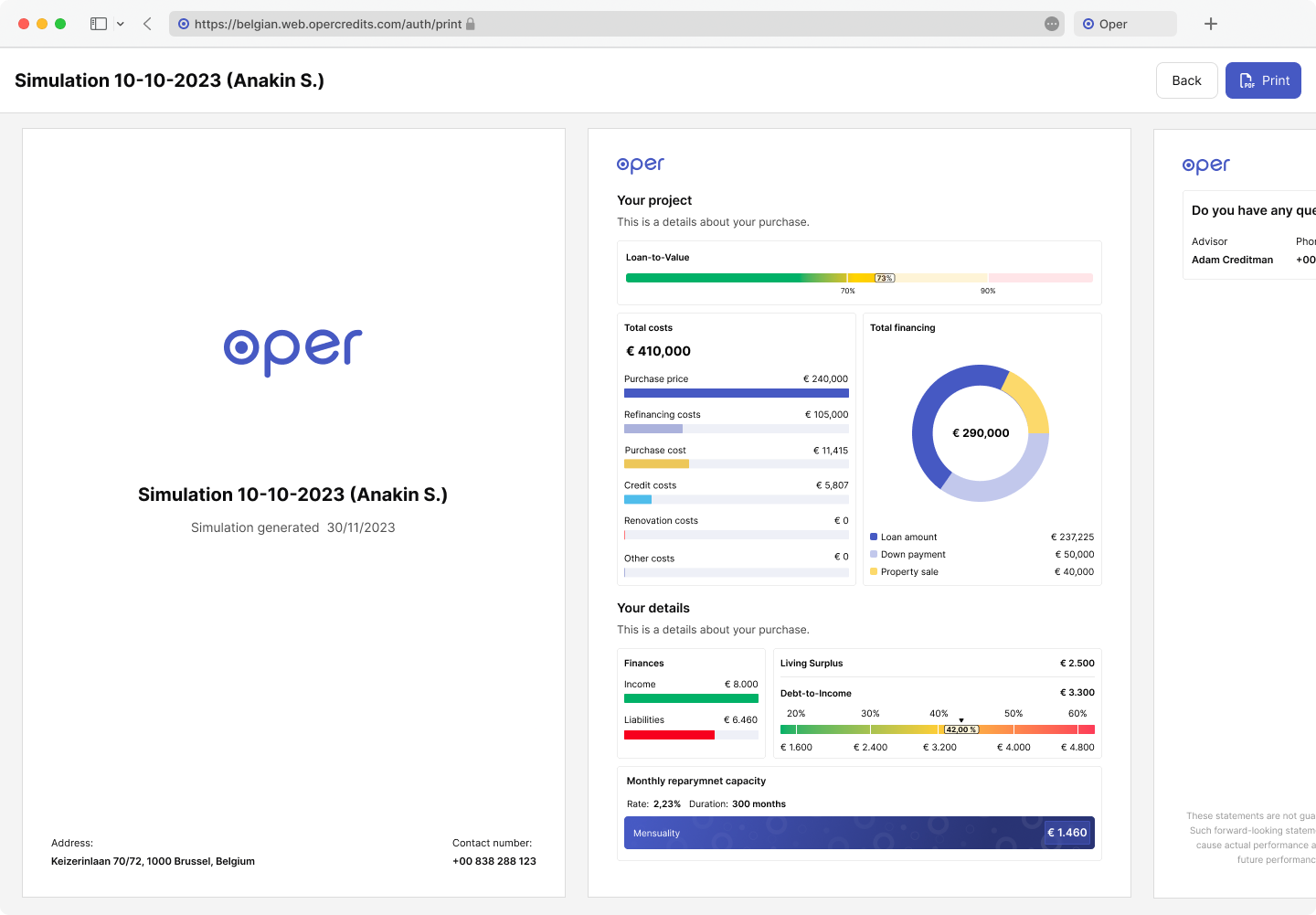Screen dimensions: 1316x915
Task: Click the Property sale yellow legend square
Action: [x=874, y=571]
